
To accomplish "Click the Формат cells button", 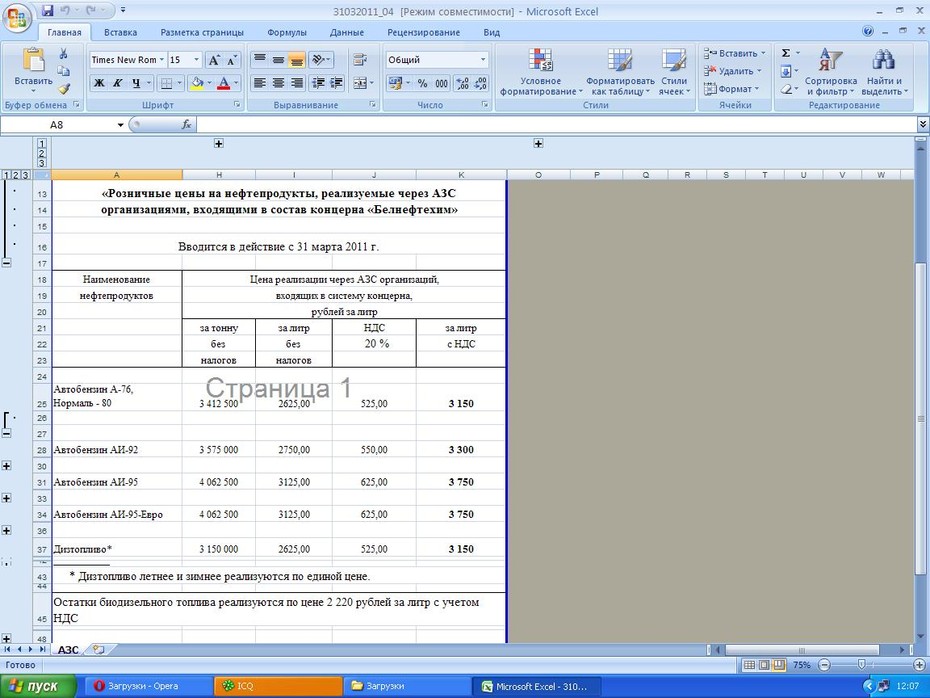I will click(732, 89).
